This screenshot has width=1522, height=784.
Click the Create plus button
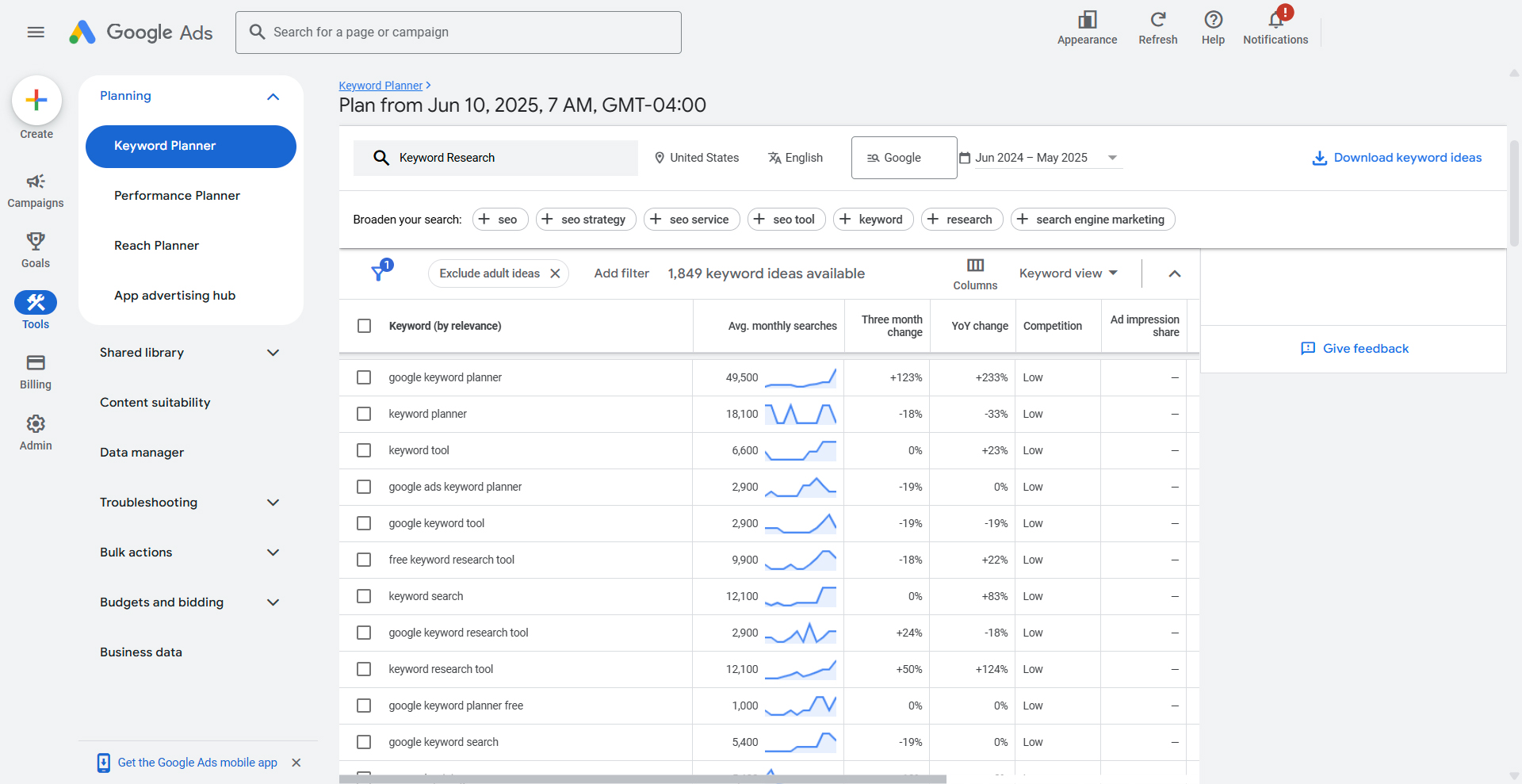[36, 100]
